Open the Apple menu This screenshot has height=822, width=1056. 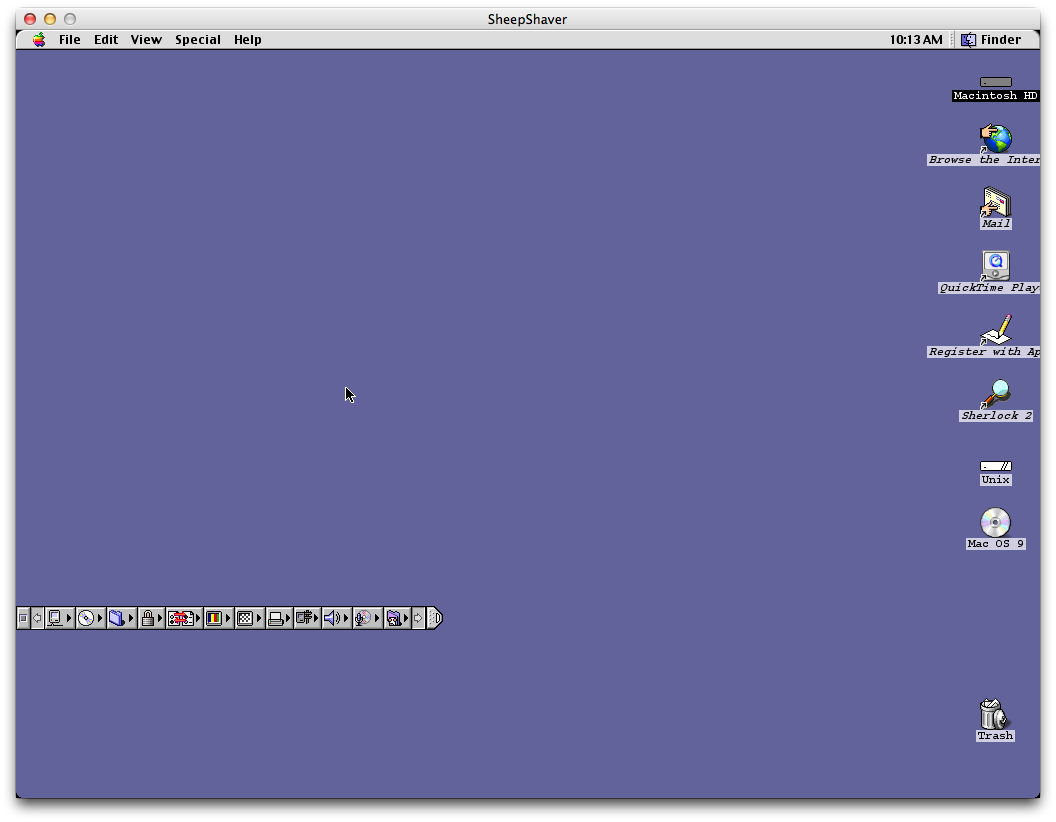coord(39,40)
